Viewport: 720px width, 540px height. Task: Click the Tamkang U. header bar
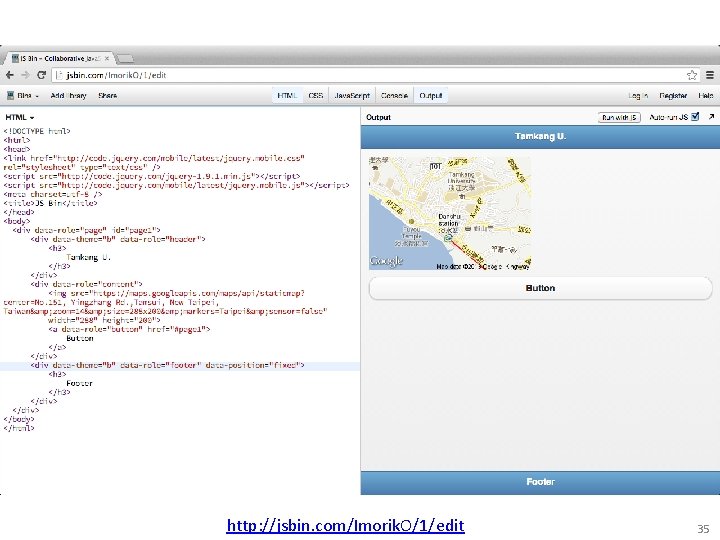[540, 136]
